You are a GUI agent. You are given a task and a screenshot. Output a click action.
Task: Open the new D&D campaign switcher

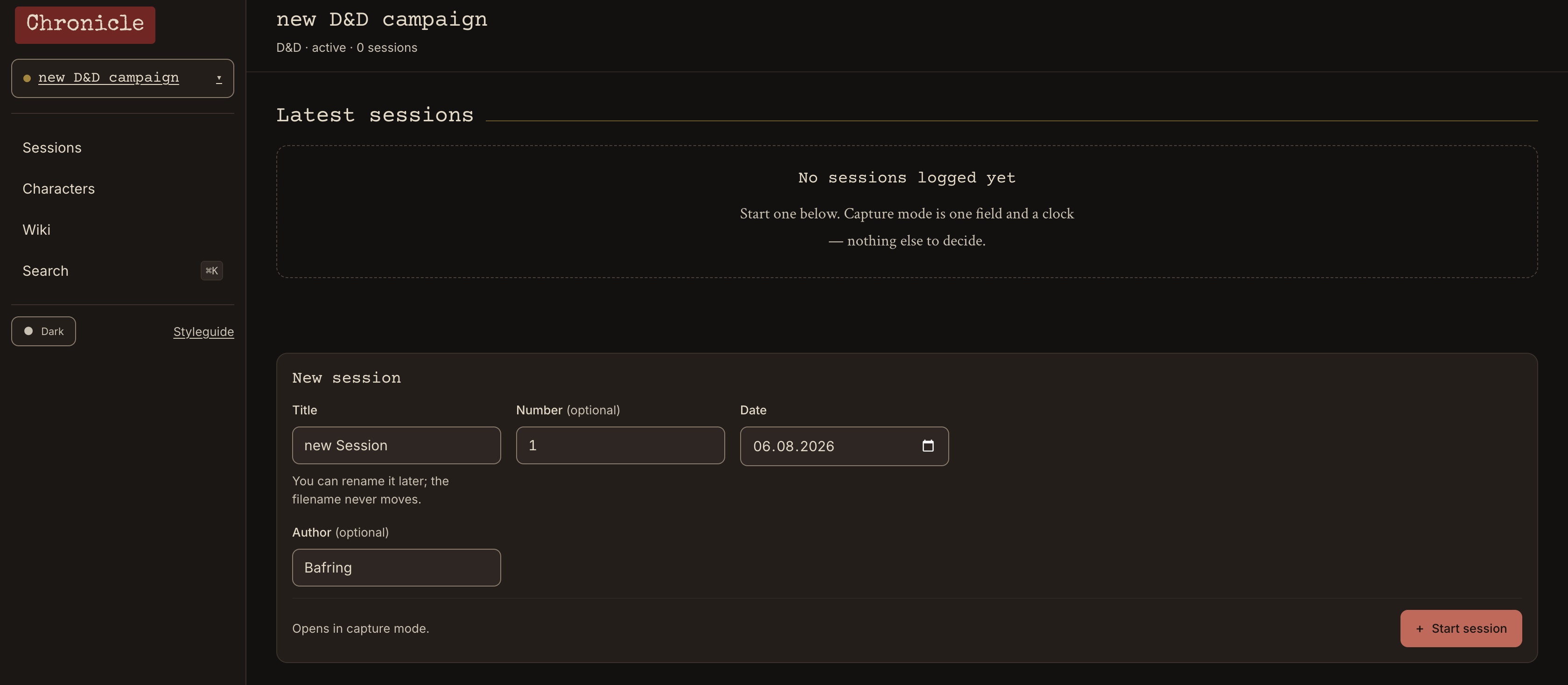(x=122, y=78)
